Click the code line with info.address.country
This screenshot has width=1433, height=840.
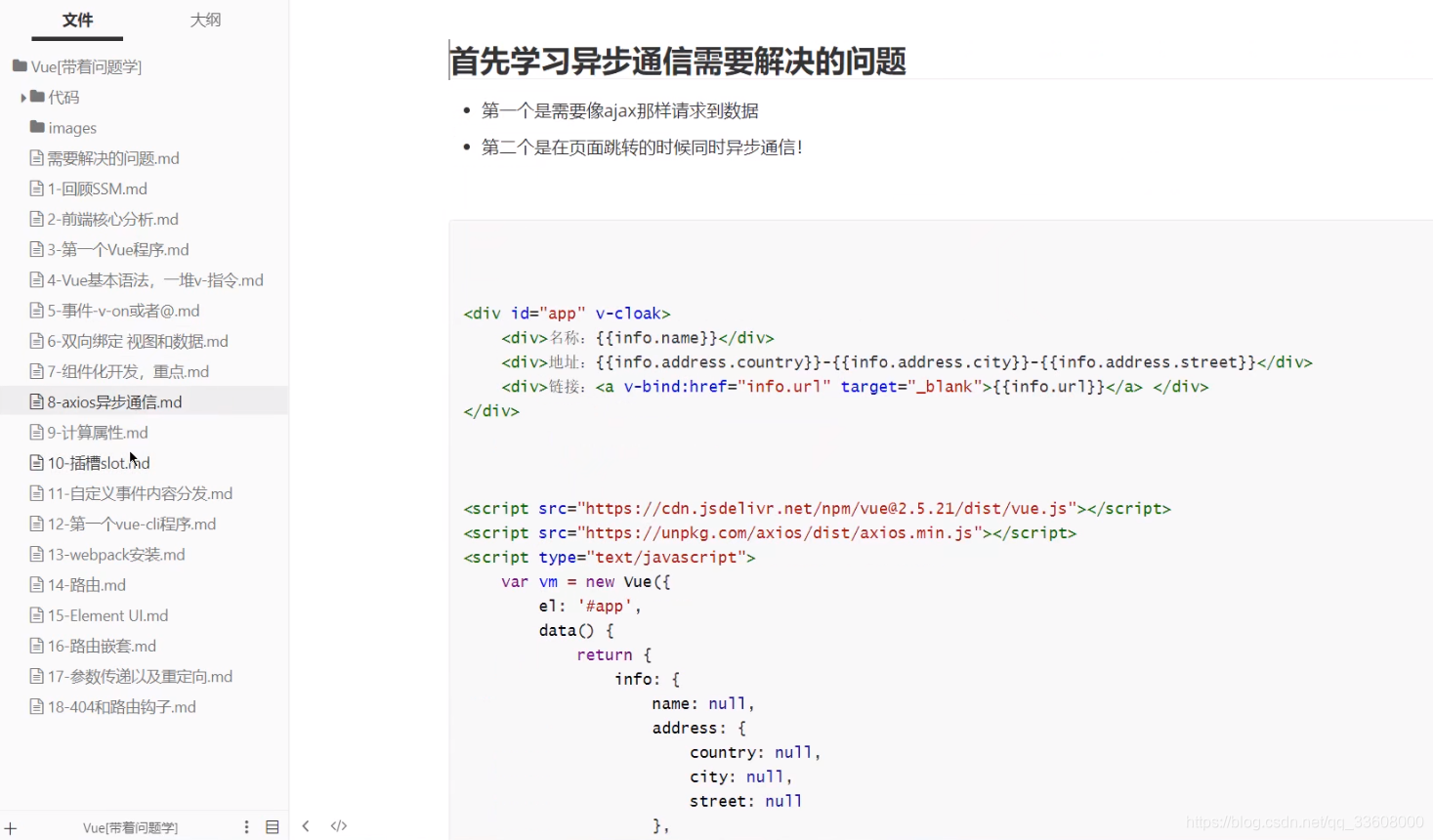click(x=906, y=362)
